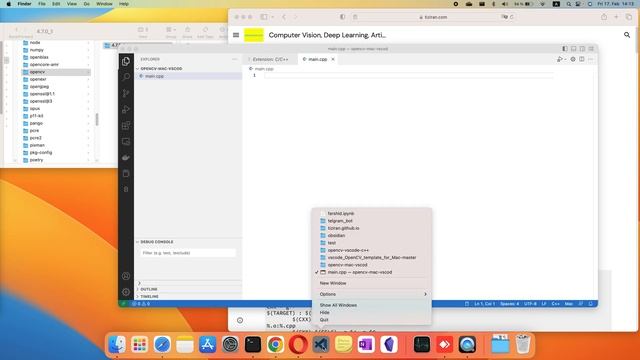640x360 pixels.
Task: Click the Run code play icon in editor toolbar
Action: [560, 59]
